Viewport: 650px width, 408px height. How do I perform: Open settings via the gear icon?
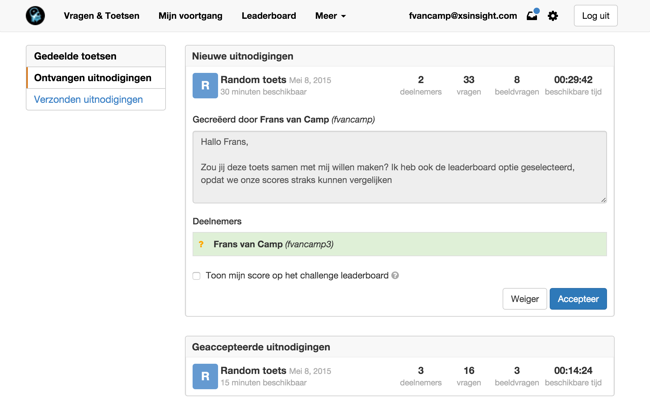tap(553, 16)
